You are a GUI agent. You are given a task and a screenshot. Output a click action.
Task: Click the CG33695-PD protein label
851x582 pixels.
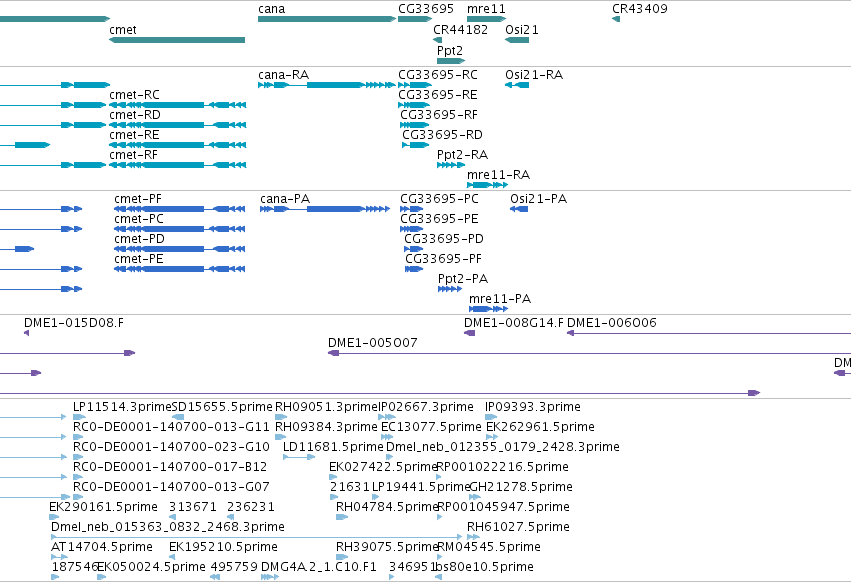click(444, 239)
